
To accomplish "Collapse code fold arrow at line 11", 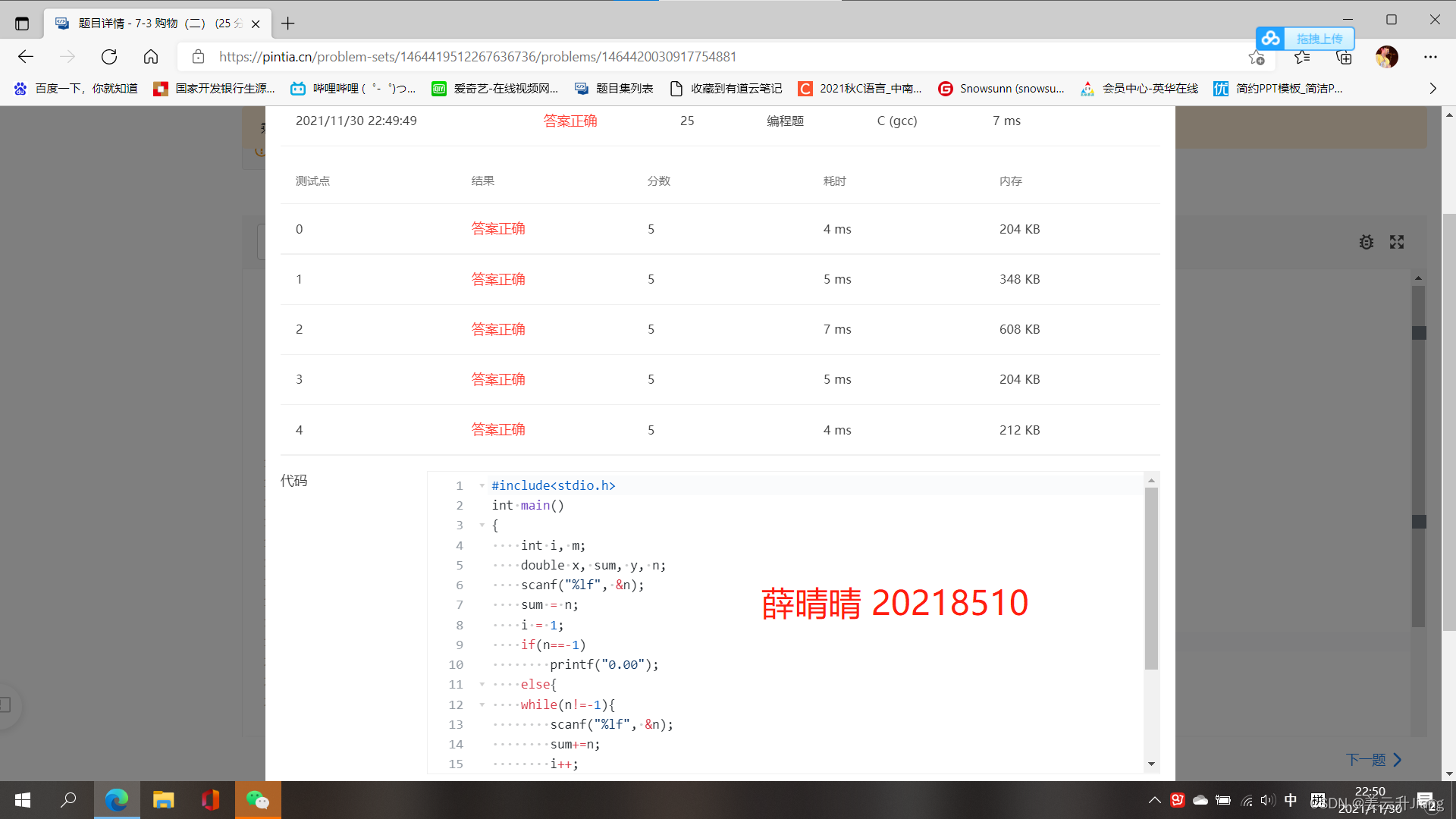I will coord(482,684).
